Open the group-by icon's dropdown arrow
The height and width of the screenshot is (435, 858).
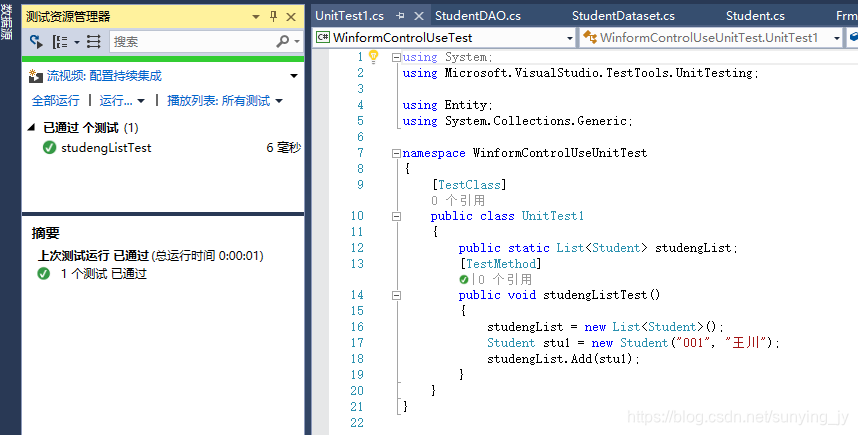click(77, 42)
